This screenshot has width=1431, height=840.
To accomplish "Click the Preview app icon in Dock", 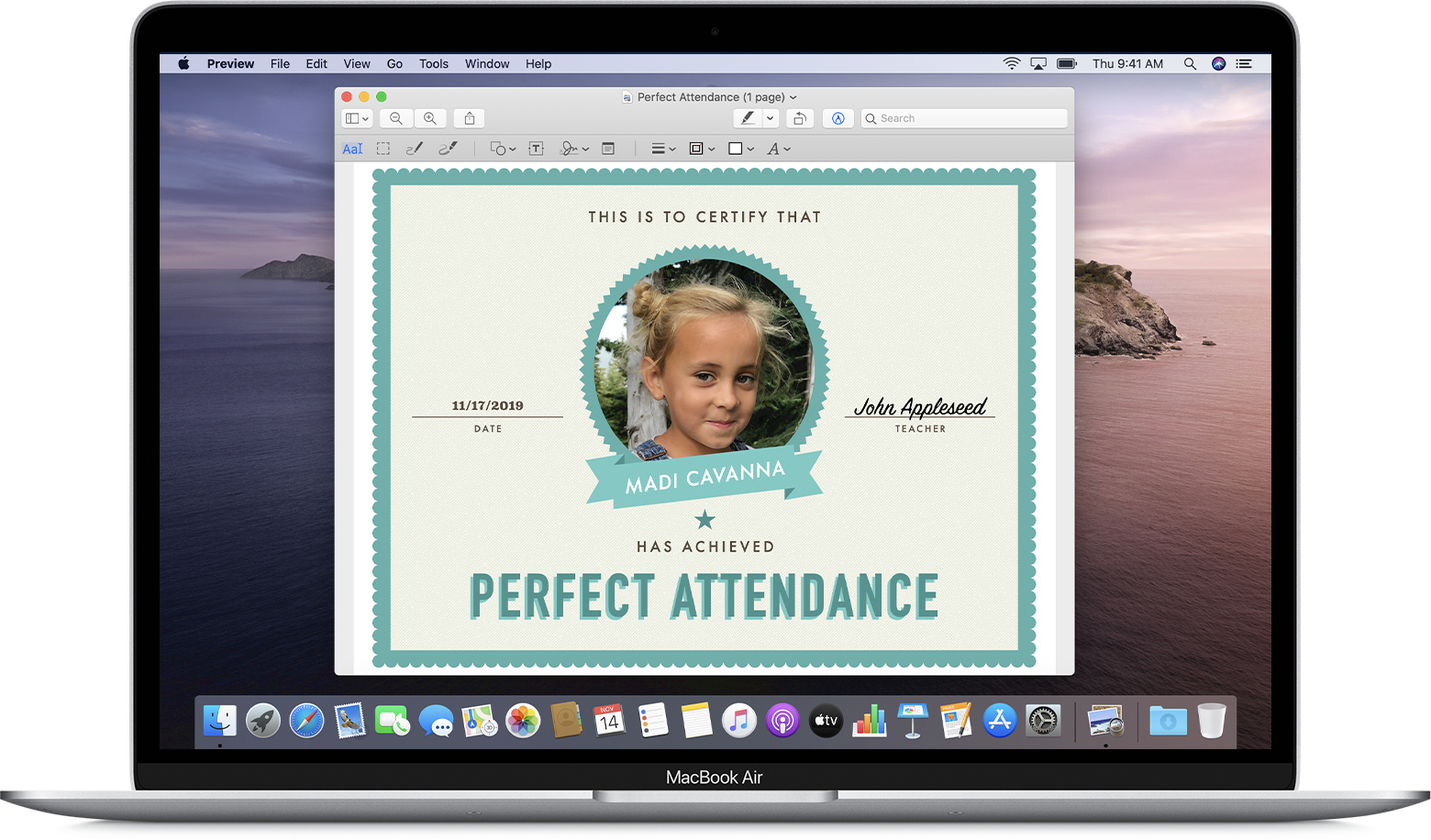I will click(1106, 721).
